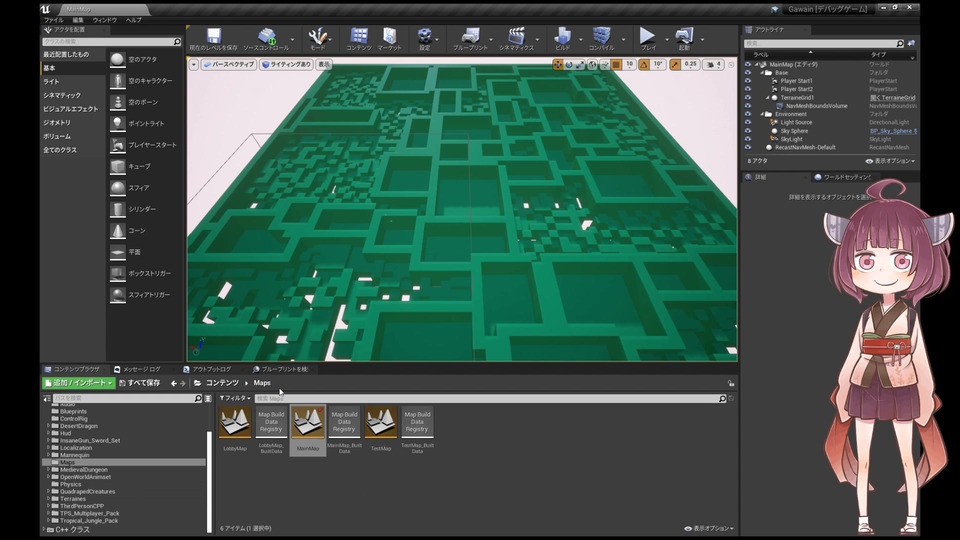Viewport: 960px width, 540px height.
Task: Hide the Sky Sphere actor via eye icon
Action: [x=747, y=131]
